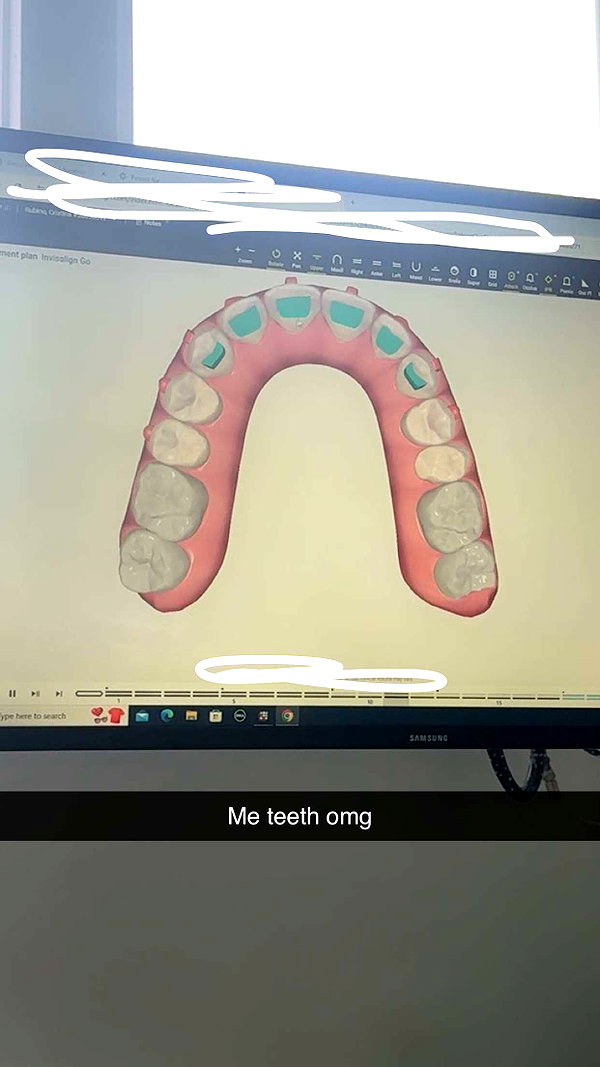The width and height of the screenshot is (600, 1067).
Task: Switch to Google Chrome in taskbar
Action: 288,716
